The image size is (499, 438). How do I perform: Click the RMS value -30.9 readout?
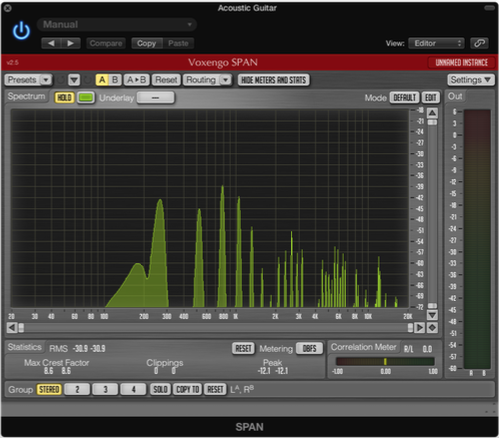click(x=89, y=349)
